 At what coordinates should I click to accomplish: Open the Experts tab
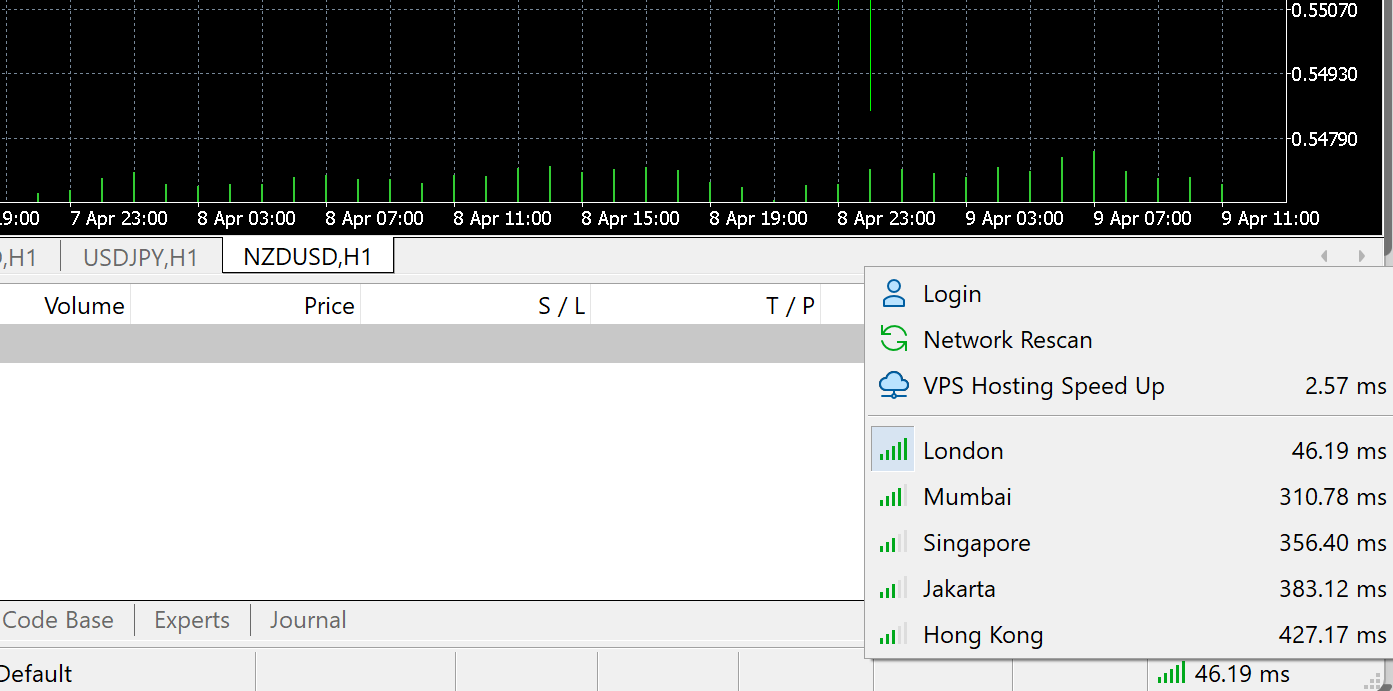click(192, 620)
